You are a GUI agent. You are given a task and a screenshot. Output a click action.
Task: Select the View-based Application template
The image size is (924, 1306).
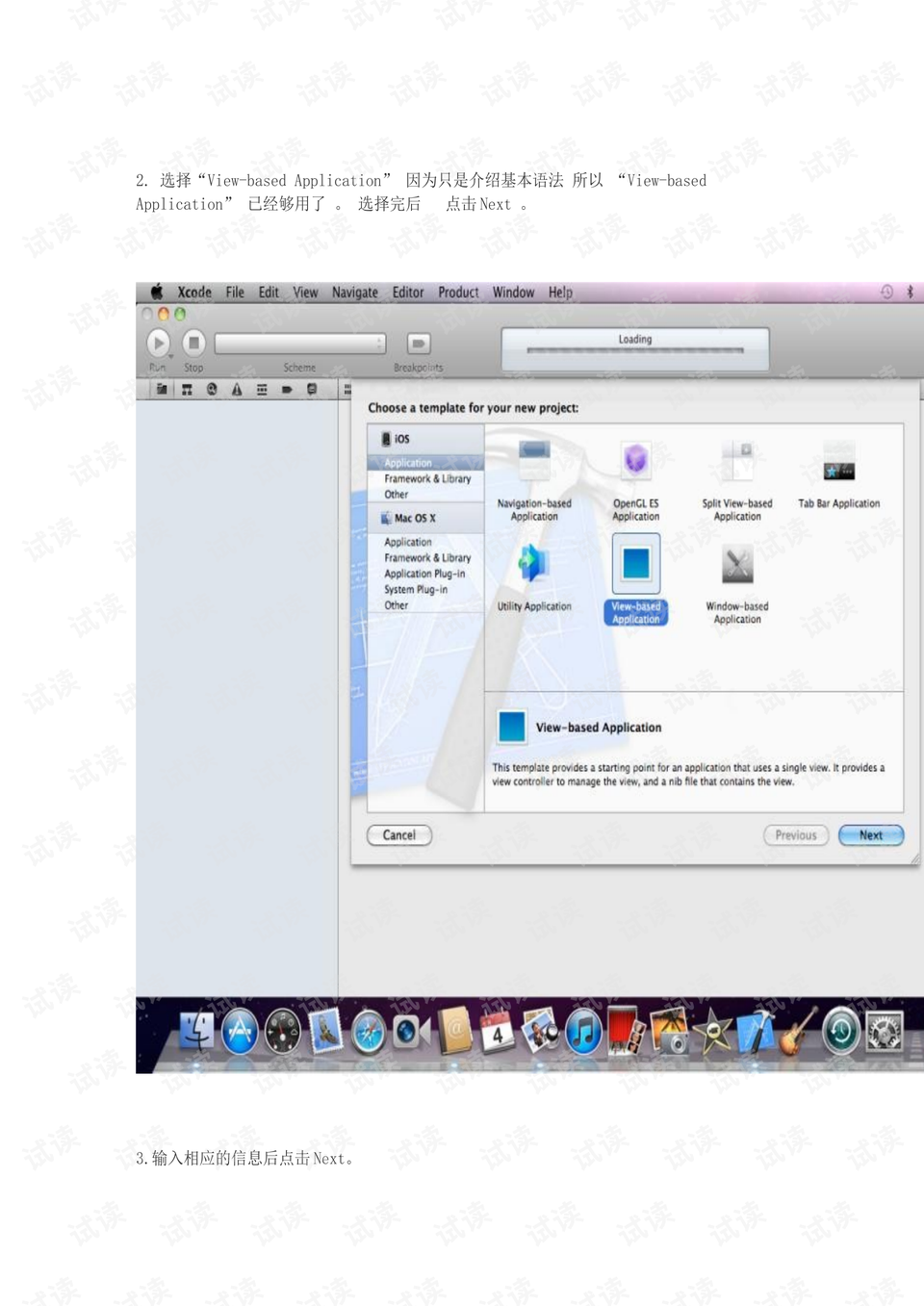coord(636,563)
